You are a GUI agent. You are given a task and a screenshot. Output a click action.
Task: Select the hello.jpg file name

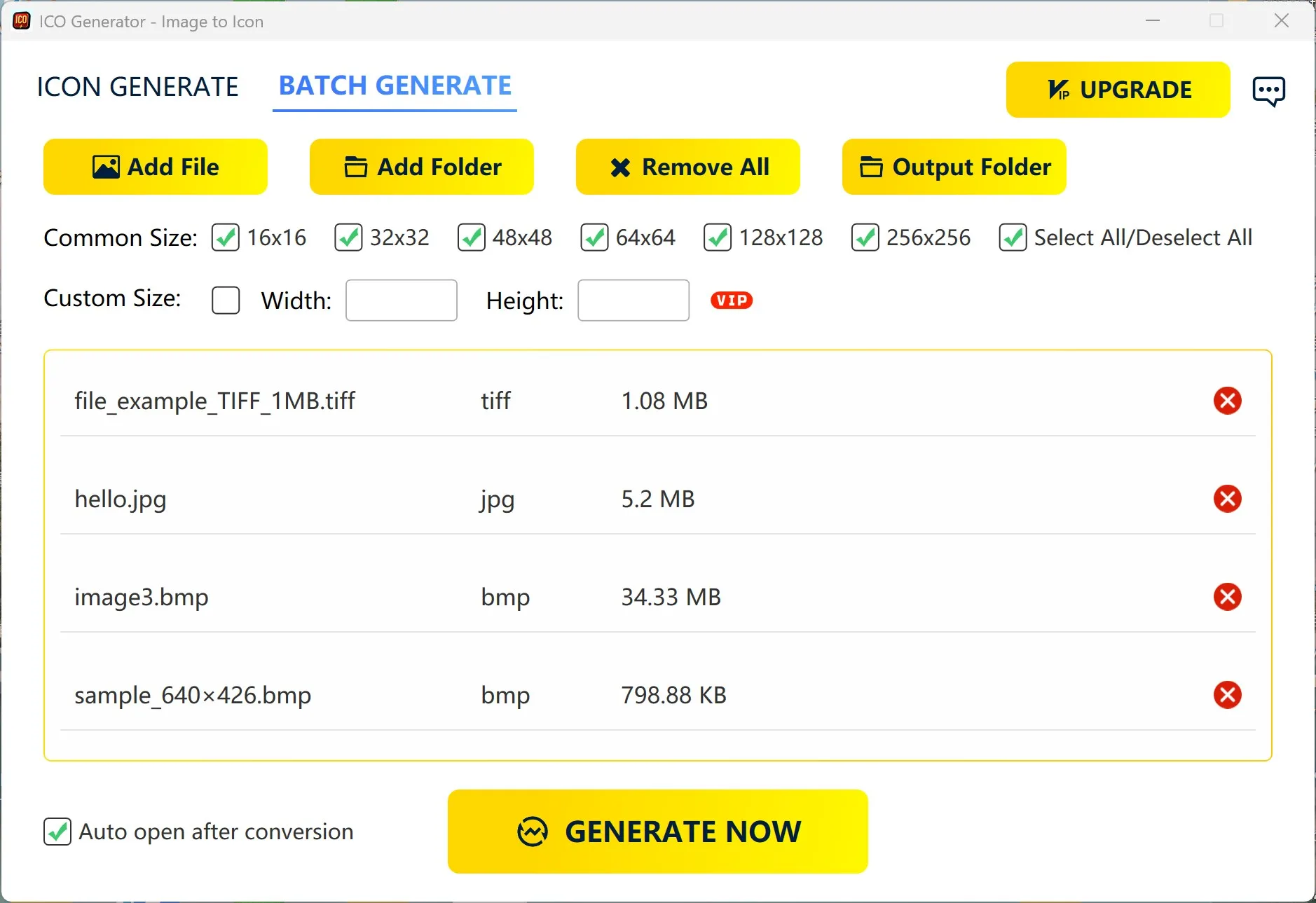[x=121, y=499]
